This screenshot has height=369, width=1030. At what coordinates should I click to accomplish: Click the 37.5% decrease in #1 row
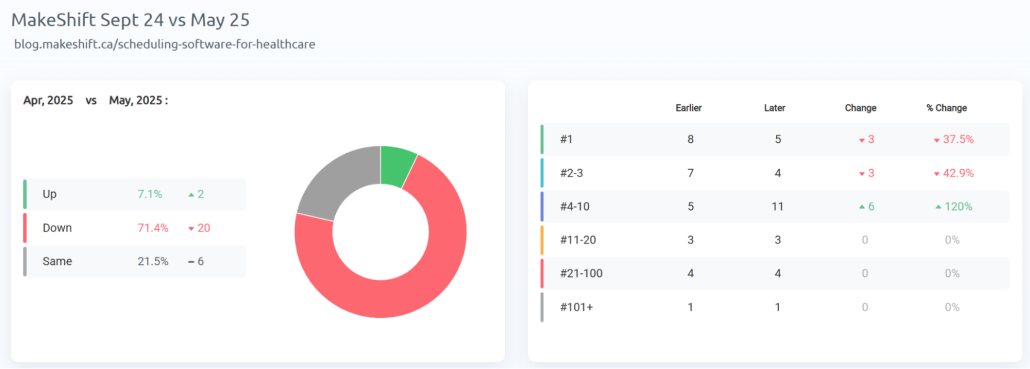[953, 139]
